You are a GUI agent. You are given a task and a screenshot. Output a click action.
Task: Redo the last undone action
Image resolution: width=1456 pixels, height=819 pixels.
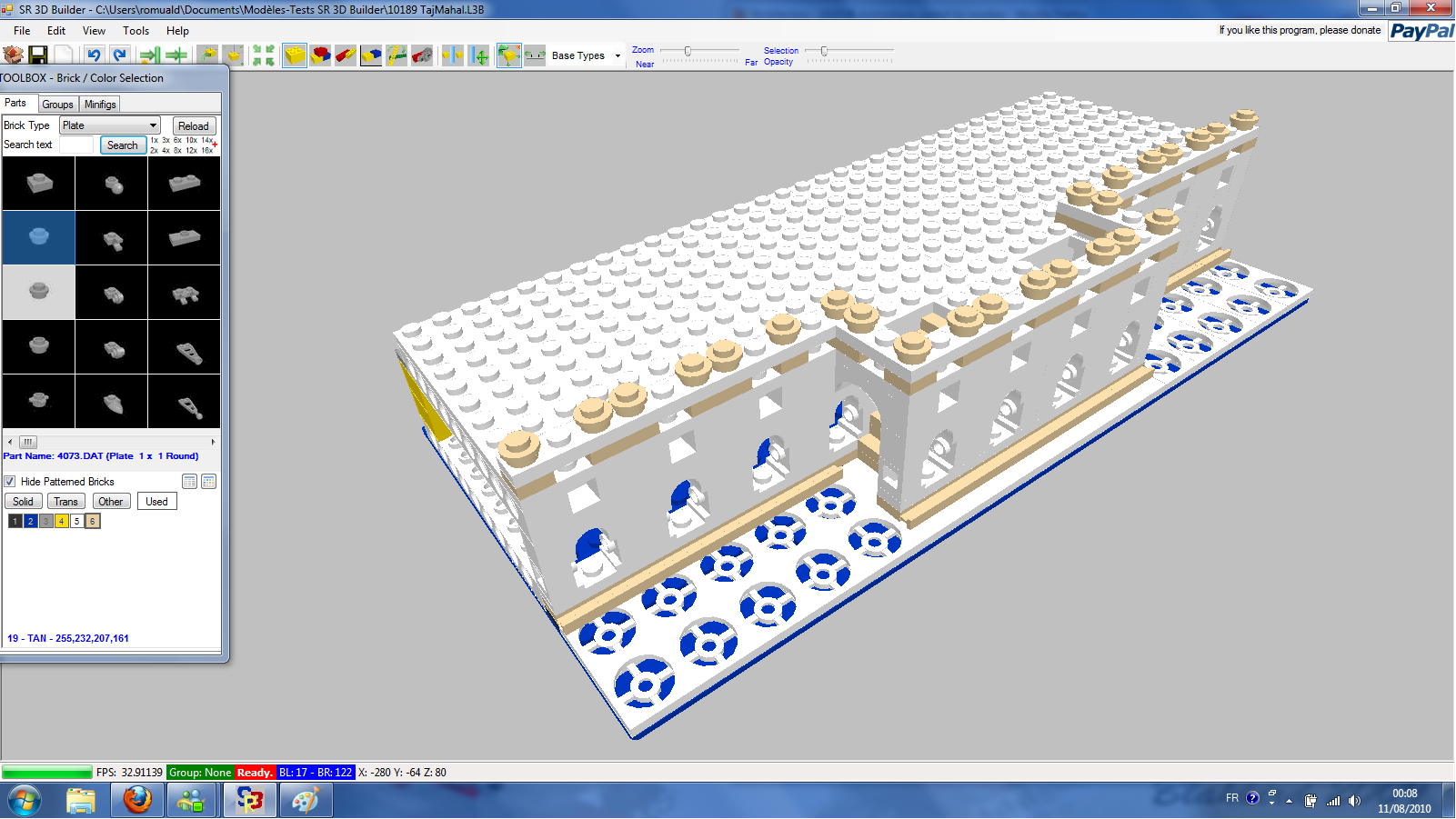click(119, 55)
